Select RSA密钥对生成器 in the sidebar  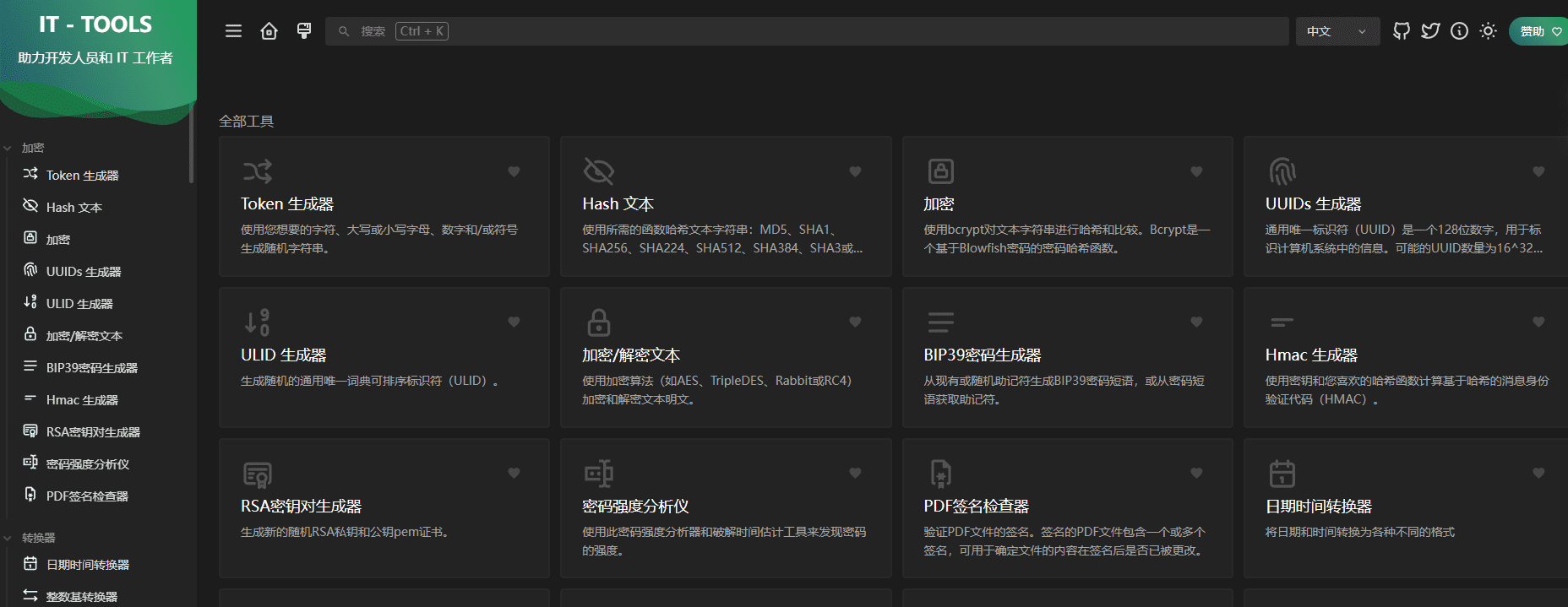coord(93,432)
